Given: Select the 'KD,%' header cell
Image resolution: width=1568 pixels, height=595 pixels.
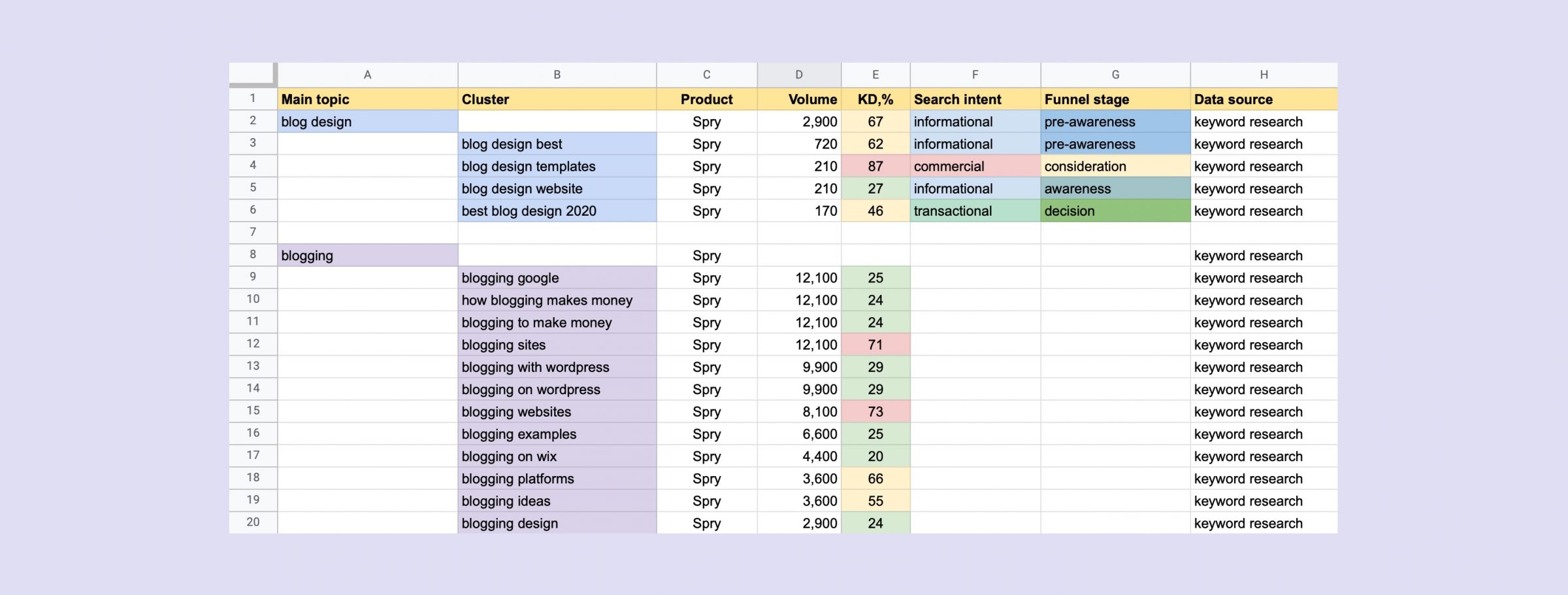Looking at the screenshot, I should (x=875, y=99).
